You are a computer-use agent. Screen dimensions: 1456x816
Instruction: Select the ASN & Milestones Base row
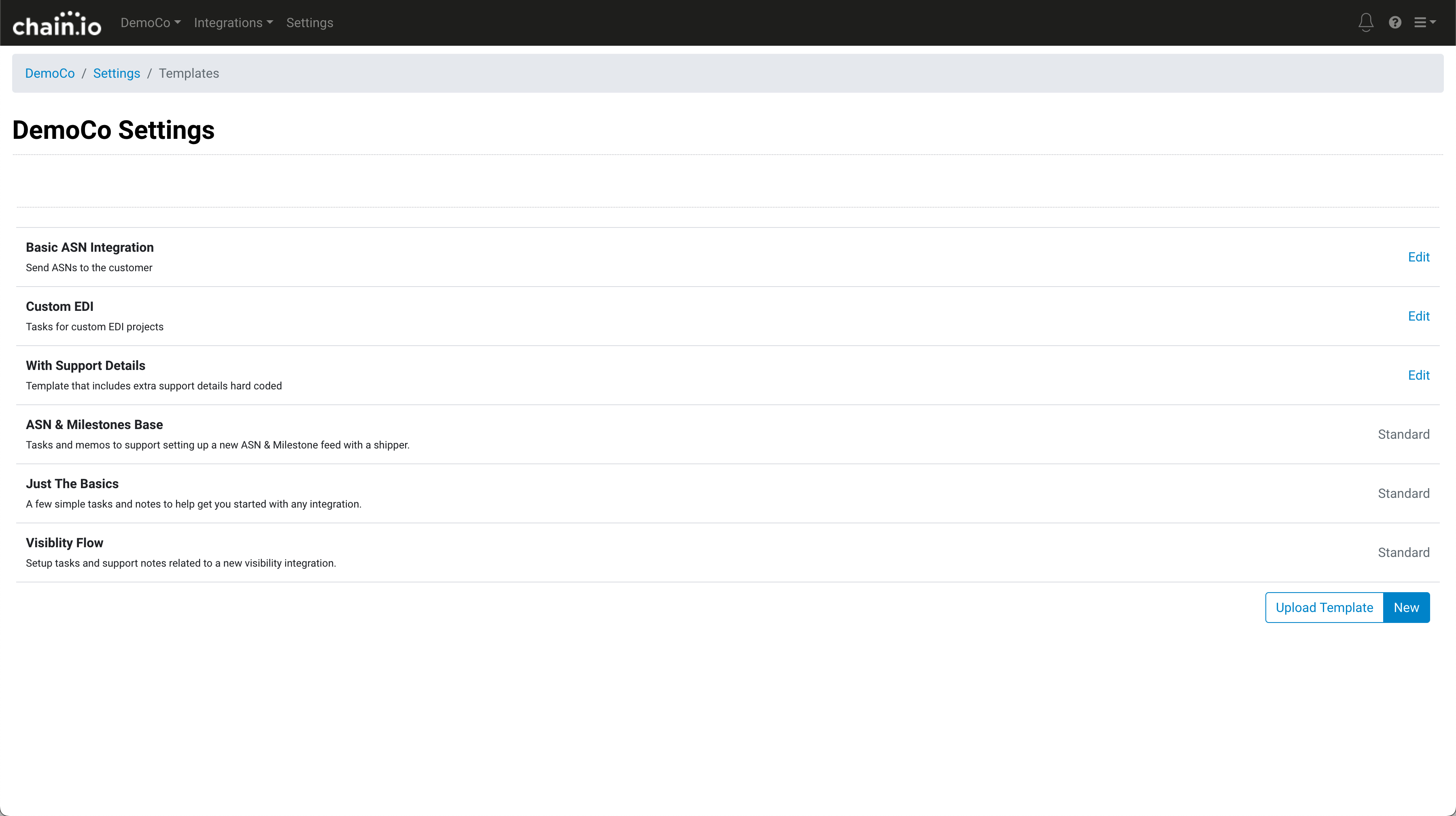click(x=94, y=425)
